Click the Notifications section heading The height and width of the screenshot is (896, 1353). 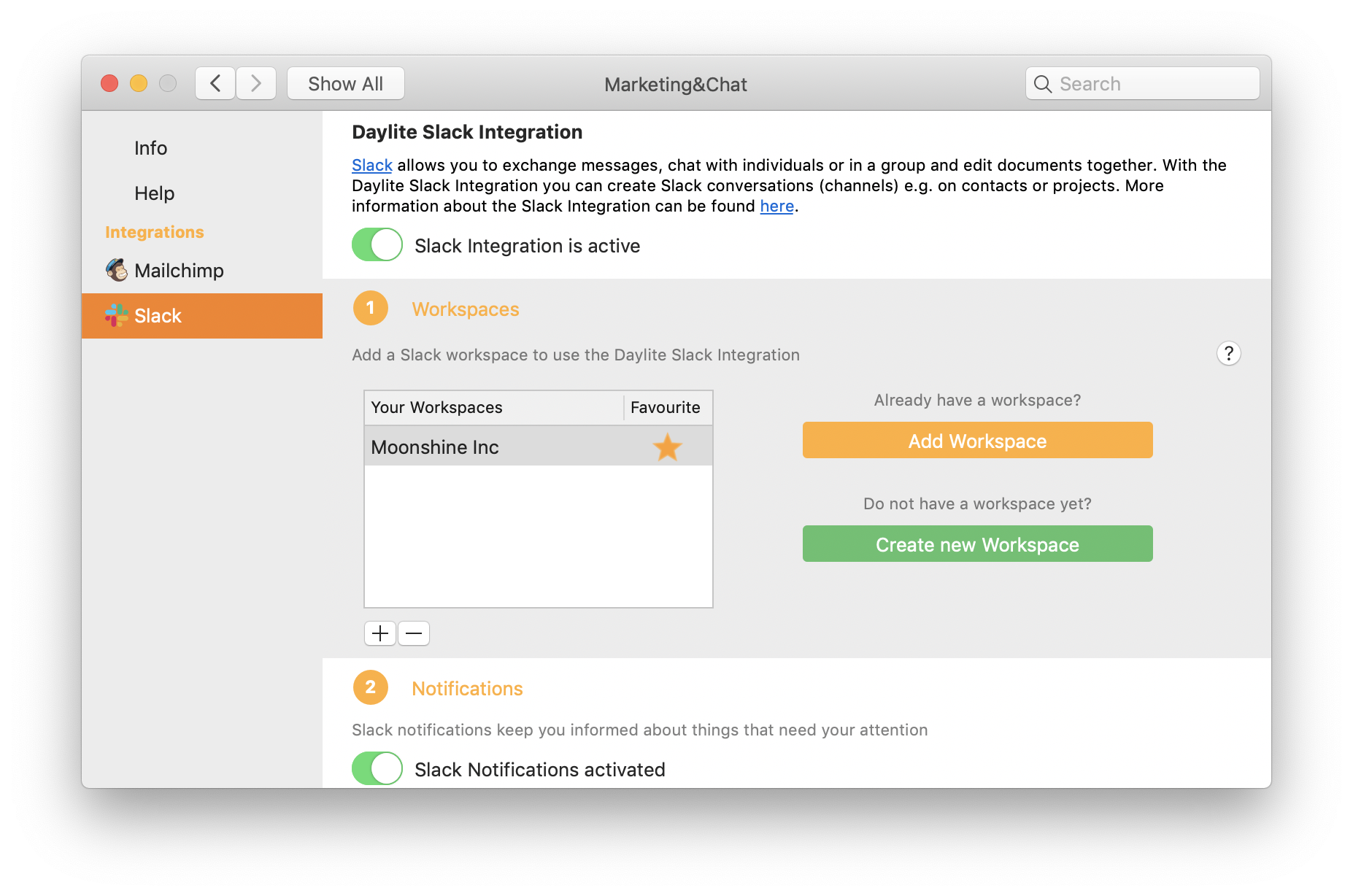pos(467,689)
